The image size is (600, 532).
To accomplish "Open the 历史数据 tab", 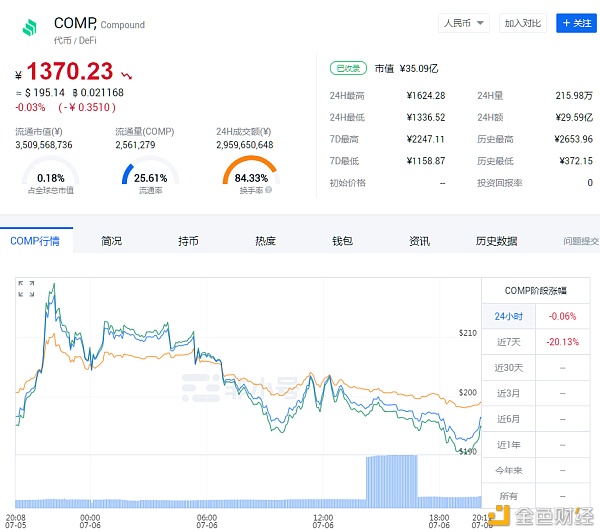I will (496, 241).
